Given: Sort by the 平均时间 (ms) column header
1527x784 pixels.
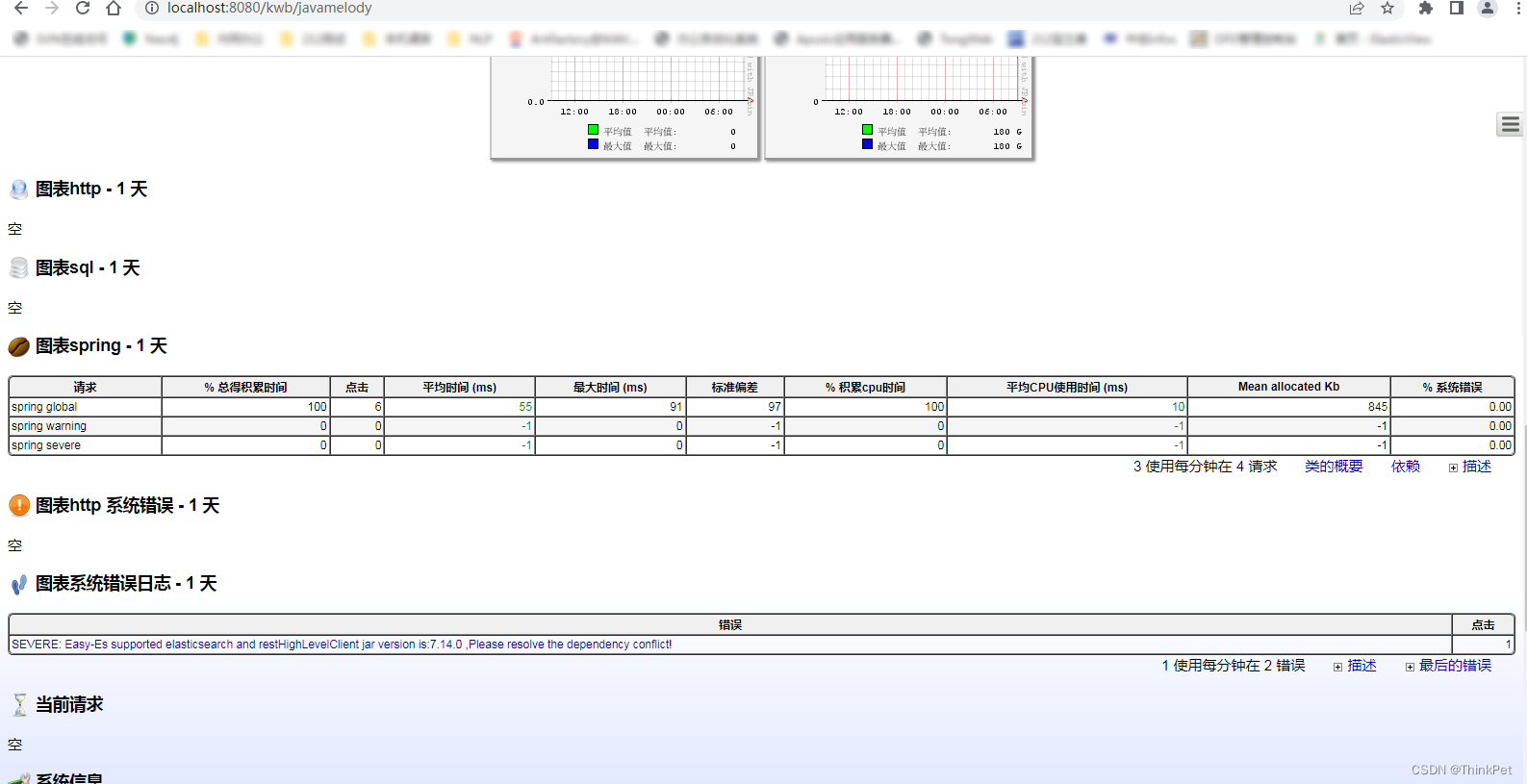Looking at the screenshot, I should click(459, 387).
